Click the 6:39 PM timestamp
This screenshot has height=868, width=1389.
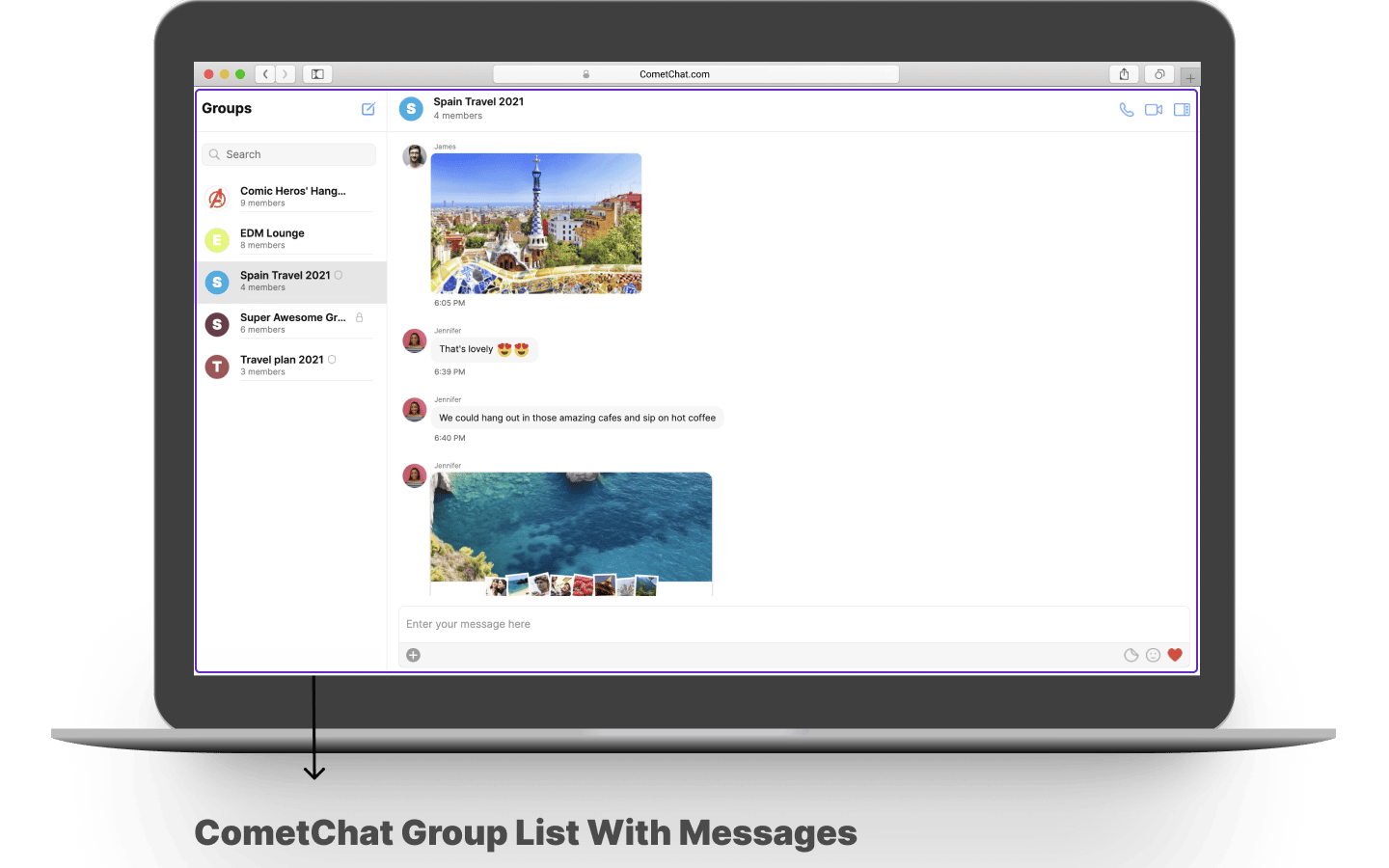[x=449, y=371]
